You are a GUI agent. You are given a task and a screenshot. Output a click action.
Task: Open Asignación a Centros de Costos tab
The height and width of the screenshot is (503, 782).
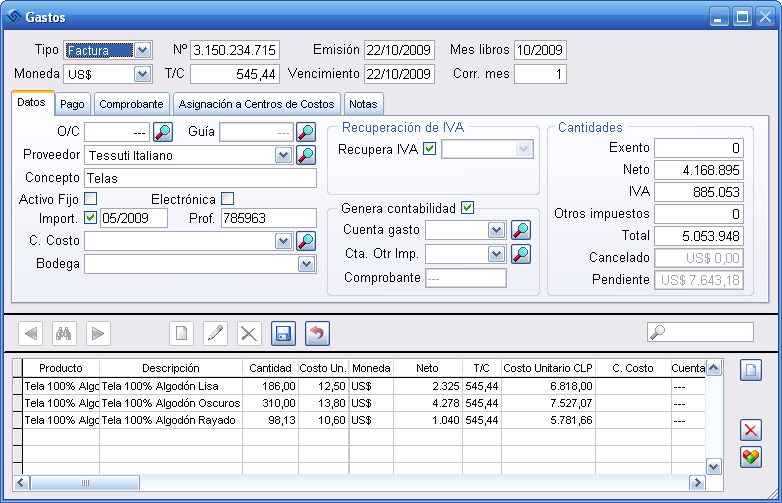pyautogui.click(x=256, y=104)
